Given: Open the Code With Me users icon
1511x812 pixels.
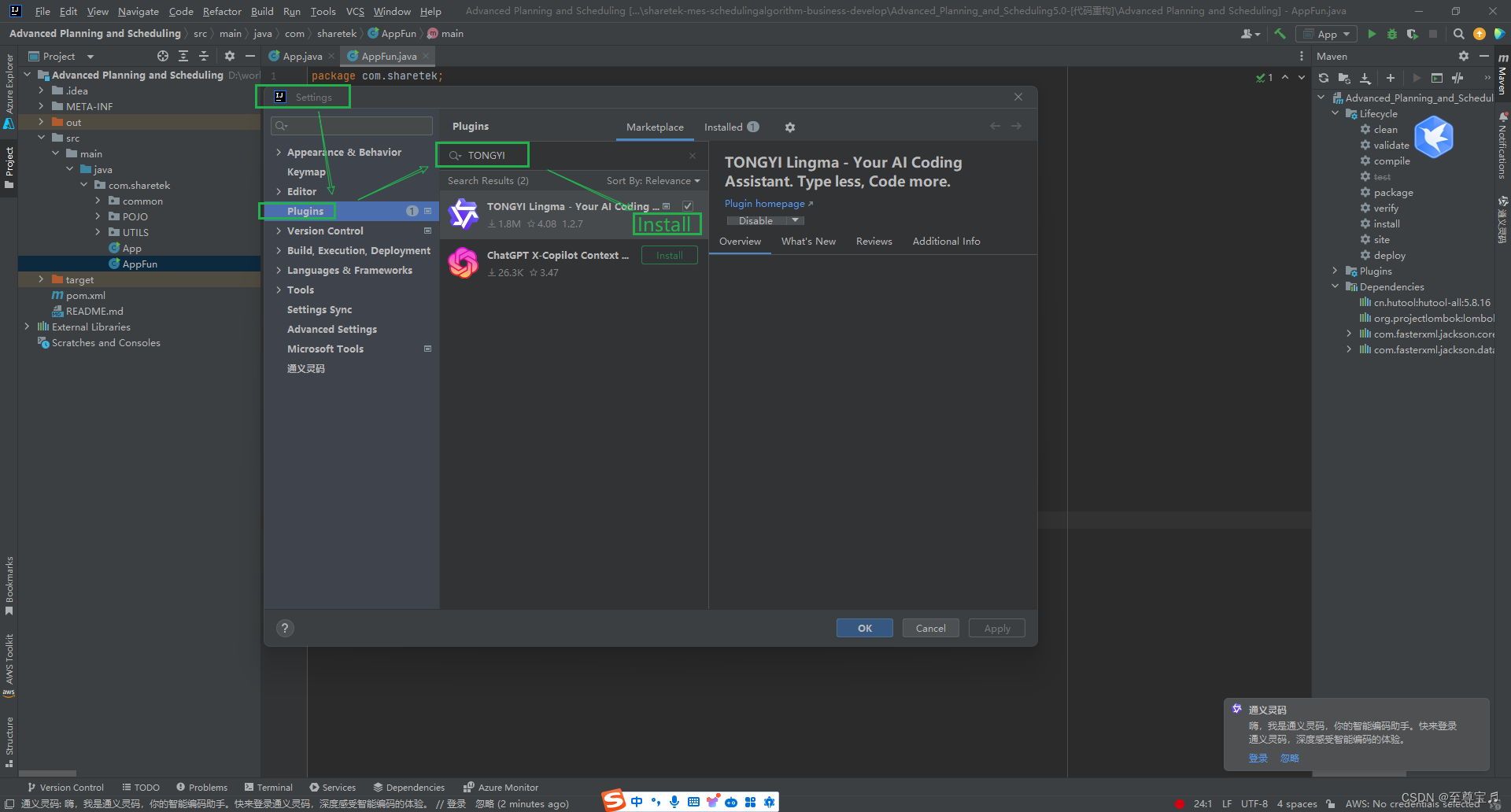Looking at the screenshot, I should coord(1250,34).
